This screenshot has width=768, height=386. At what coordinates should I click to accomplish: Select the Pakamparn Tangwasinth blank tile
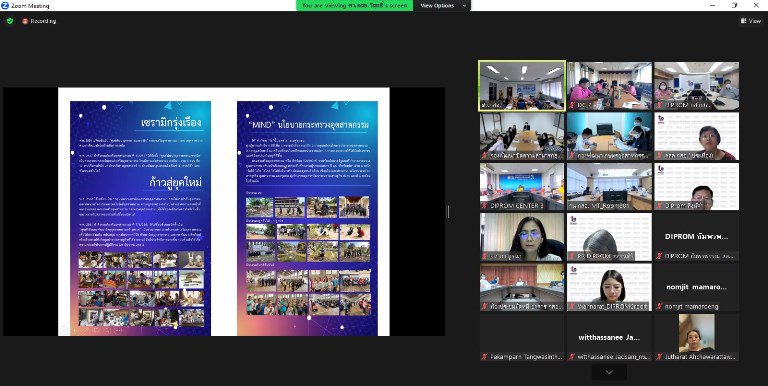click(x=522, y=337)
